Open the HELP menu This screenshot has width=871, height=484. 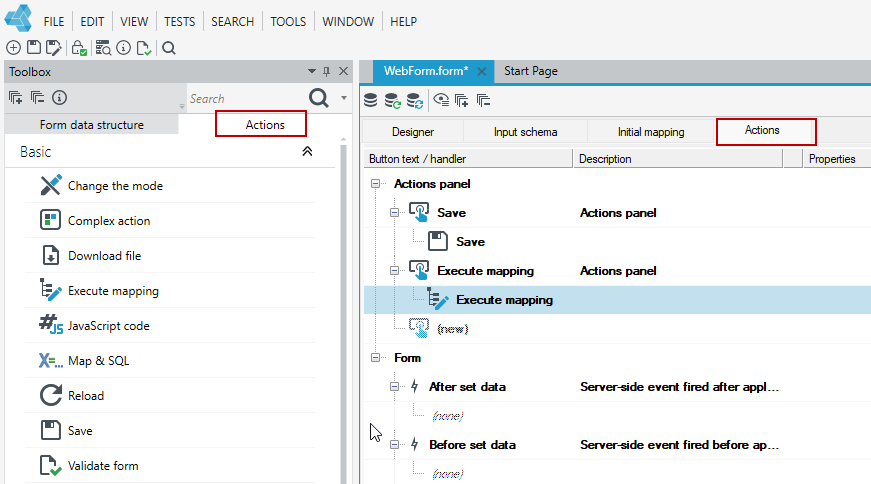403,22
